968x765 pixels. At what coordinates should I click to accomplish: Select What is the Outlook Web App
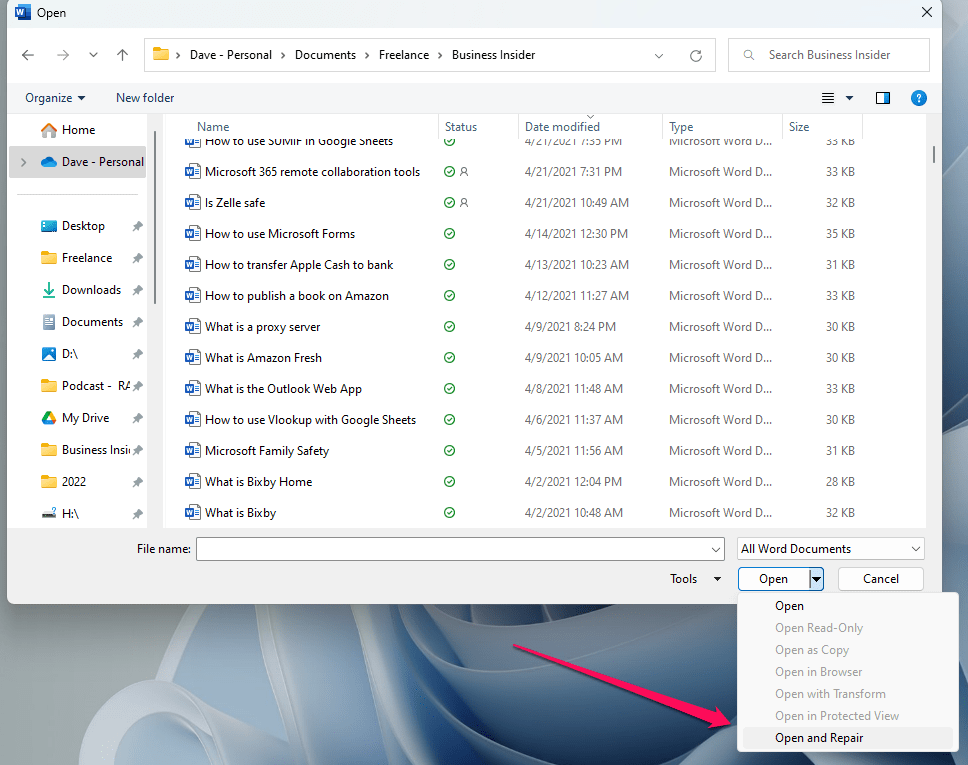[x=283, y=389]
